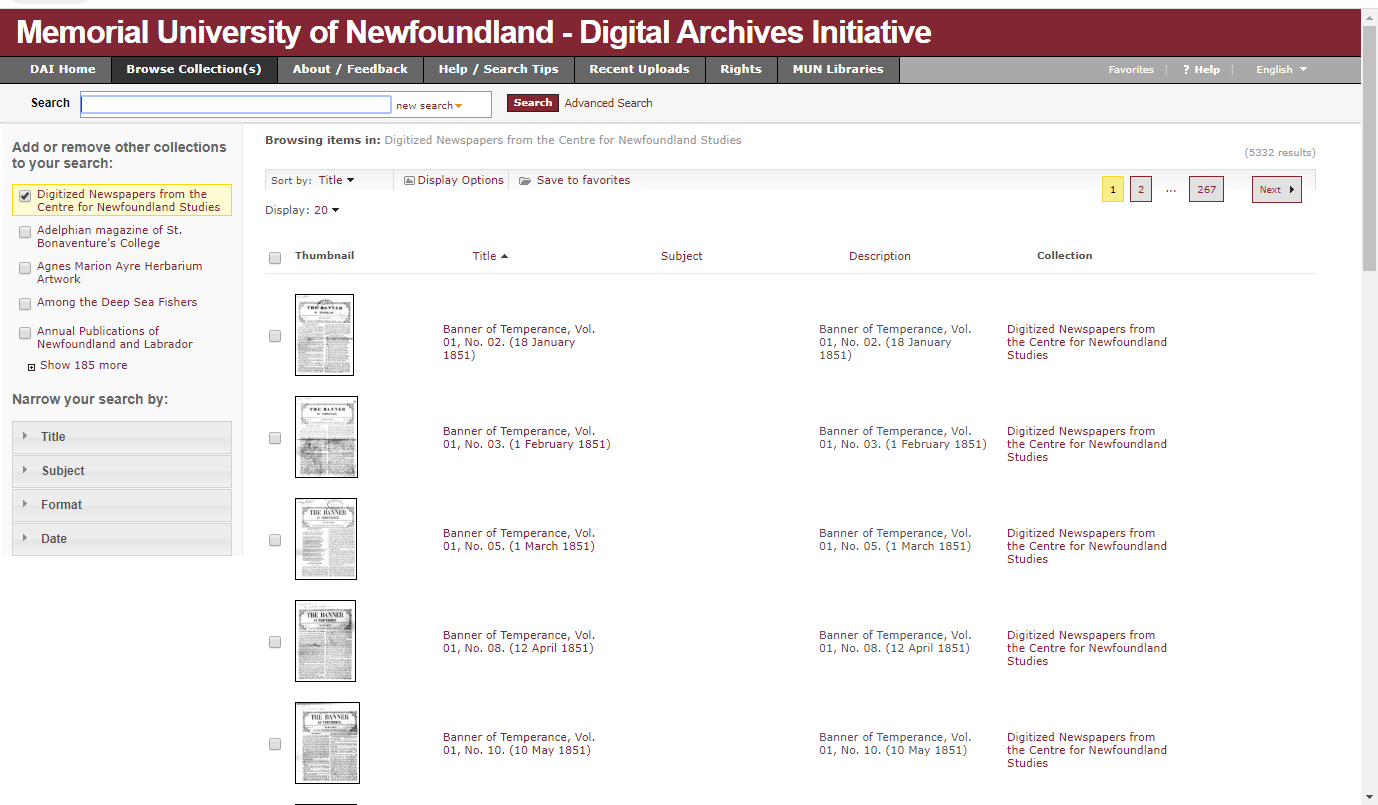The width and height of the screenshot is (1378, 805).
Task: Open thumbnail of Banner of Temperance No. 05
Action: (x=325, y=539)
